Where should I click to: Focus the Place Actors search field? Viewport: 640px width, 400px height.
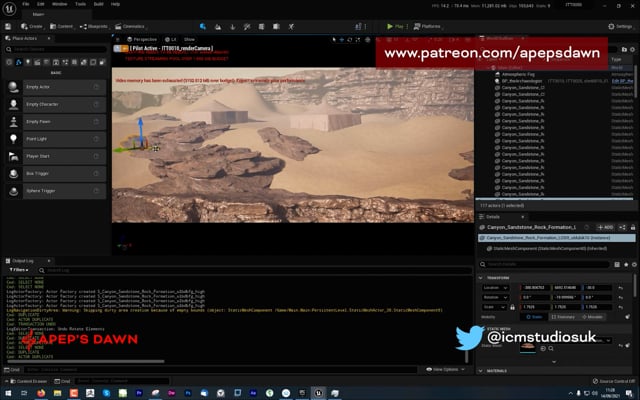point(56,49)
